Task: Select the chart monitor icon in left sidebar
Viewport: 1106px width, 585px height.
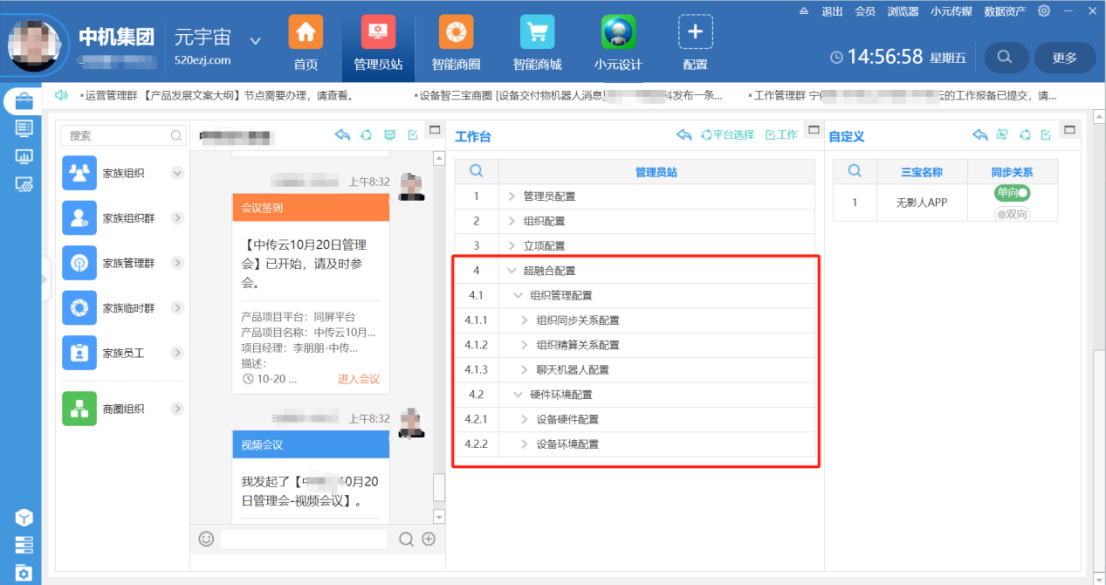Action: [23, 157]
